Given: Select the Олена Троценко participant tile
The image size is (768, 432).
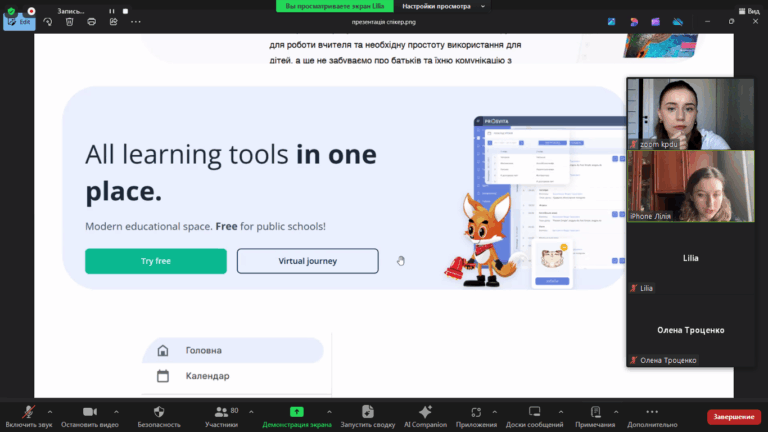Looking at the screenshot, I should point(691,330).
